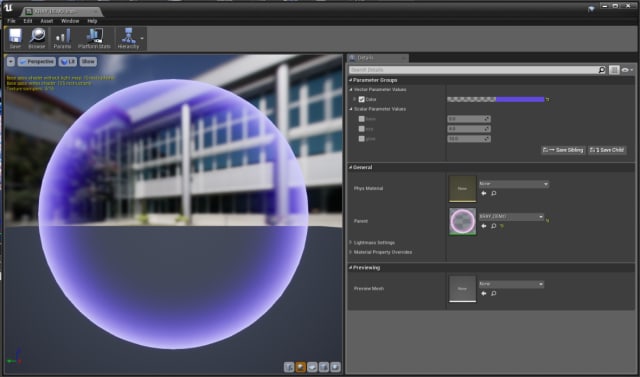Select the material instance asset tab
This screenshot has width=640, height=377.
tap(61, 12)
